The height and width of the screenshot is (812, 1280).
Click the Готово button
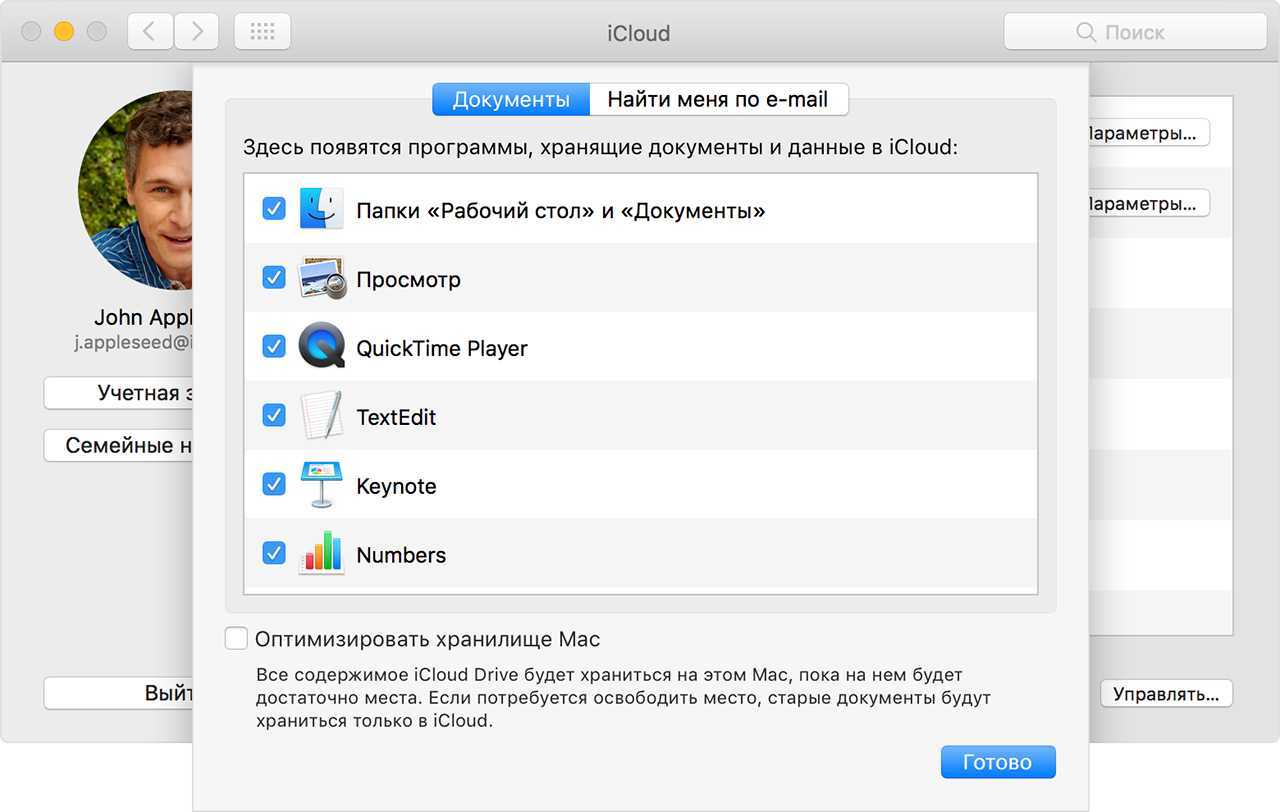pos(998,762)
